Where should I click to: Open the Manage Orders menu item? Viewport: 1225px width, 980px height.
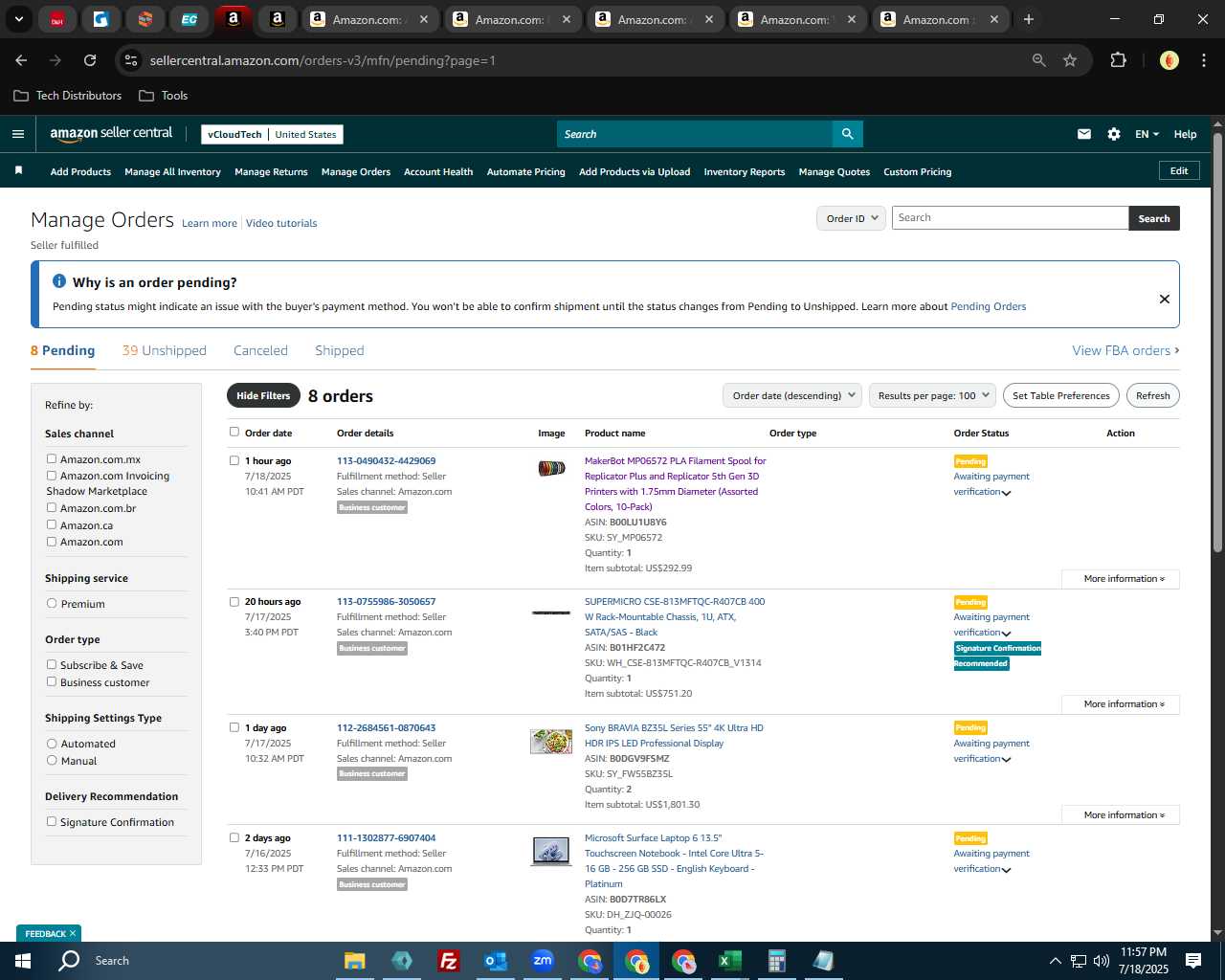(356, 171)
